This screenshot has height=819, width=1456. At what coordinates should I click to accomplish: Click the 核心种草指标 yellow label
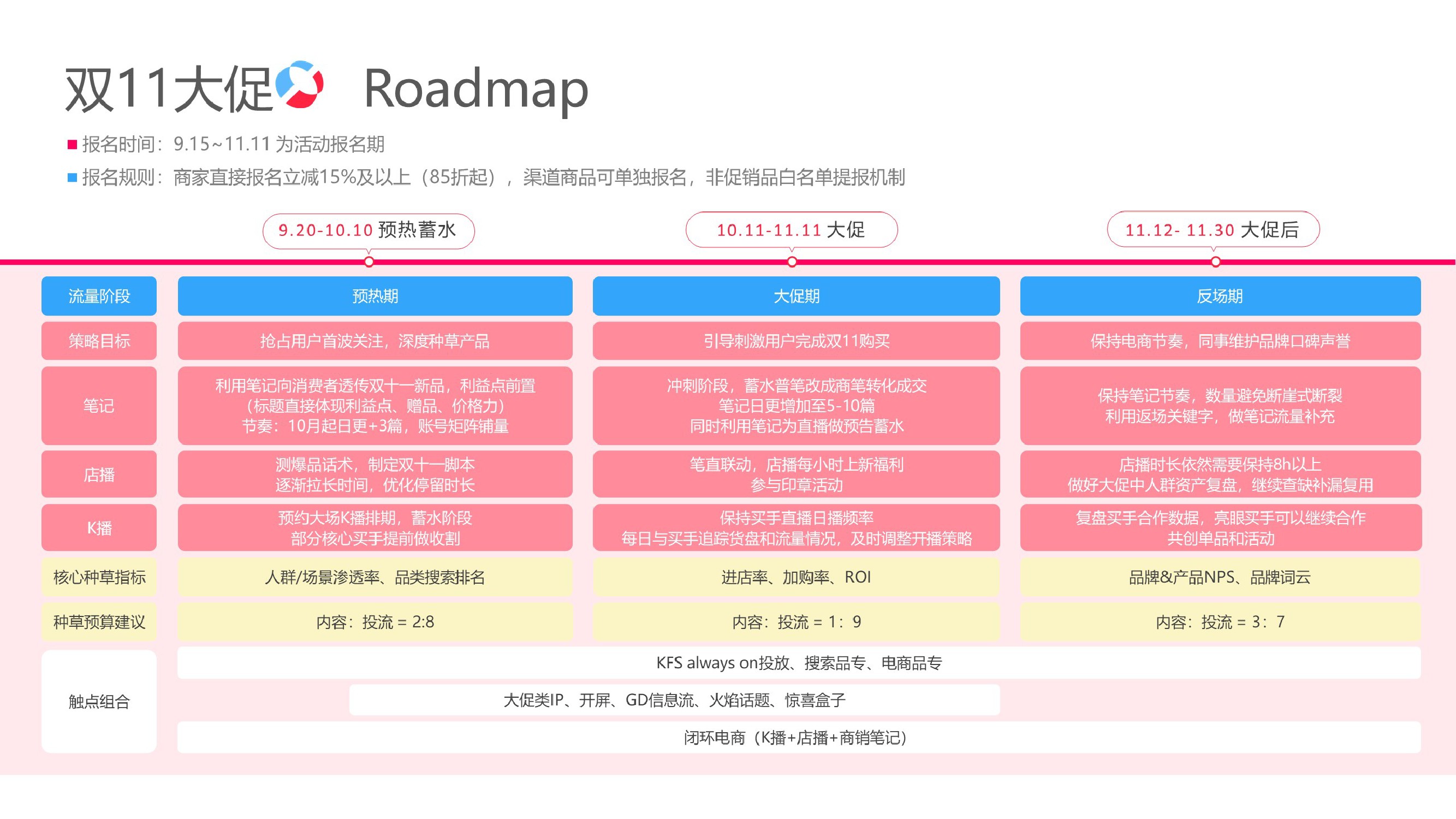(x=99, y=577)
